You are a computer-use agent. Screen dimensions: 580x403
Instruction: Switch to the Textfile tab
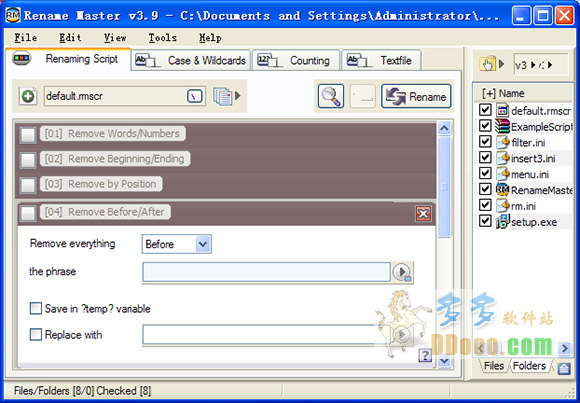[381, 60]
